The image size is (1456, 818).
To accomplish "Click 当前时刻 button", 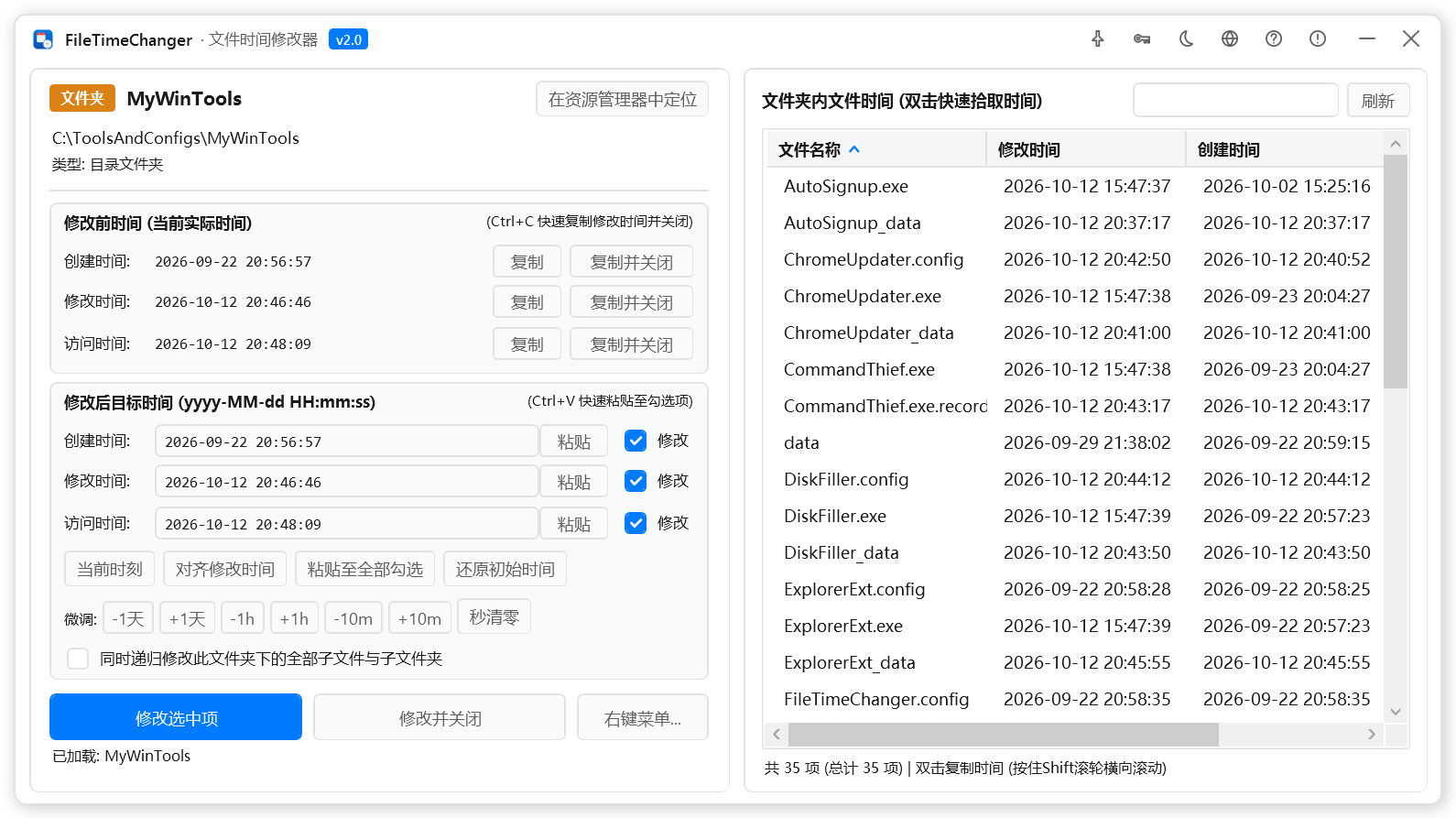I will coord(110,569).
